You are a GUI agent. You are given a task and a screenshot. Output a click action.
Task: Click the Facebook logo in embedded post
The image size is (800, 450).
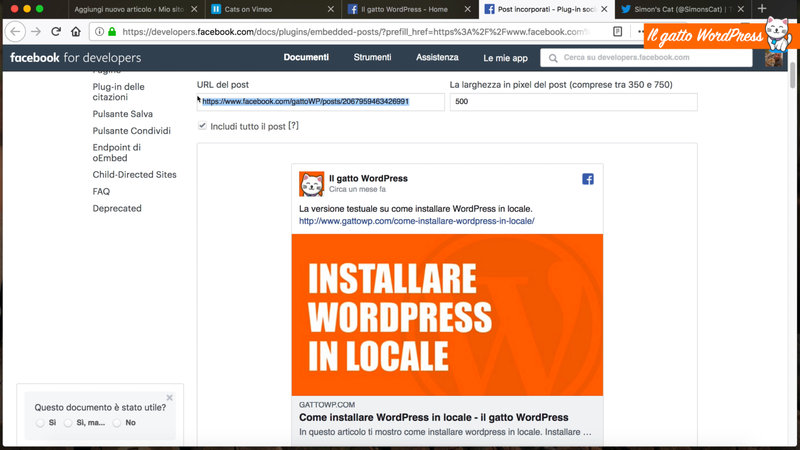tap(588, 179)
